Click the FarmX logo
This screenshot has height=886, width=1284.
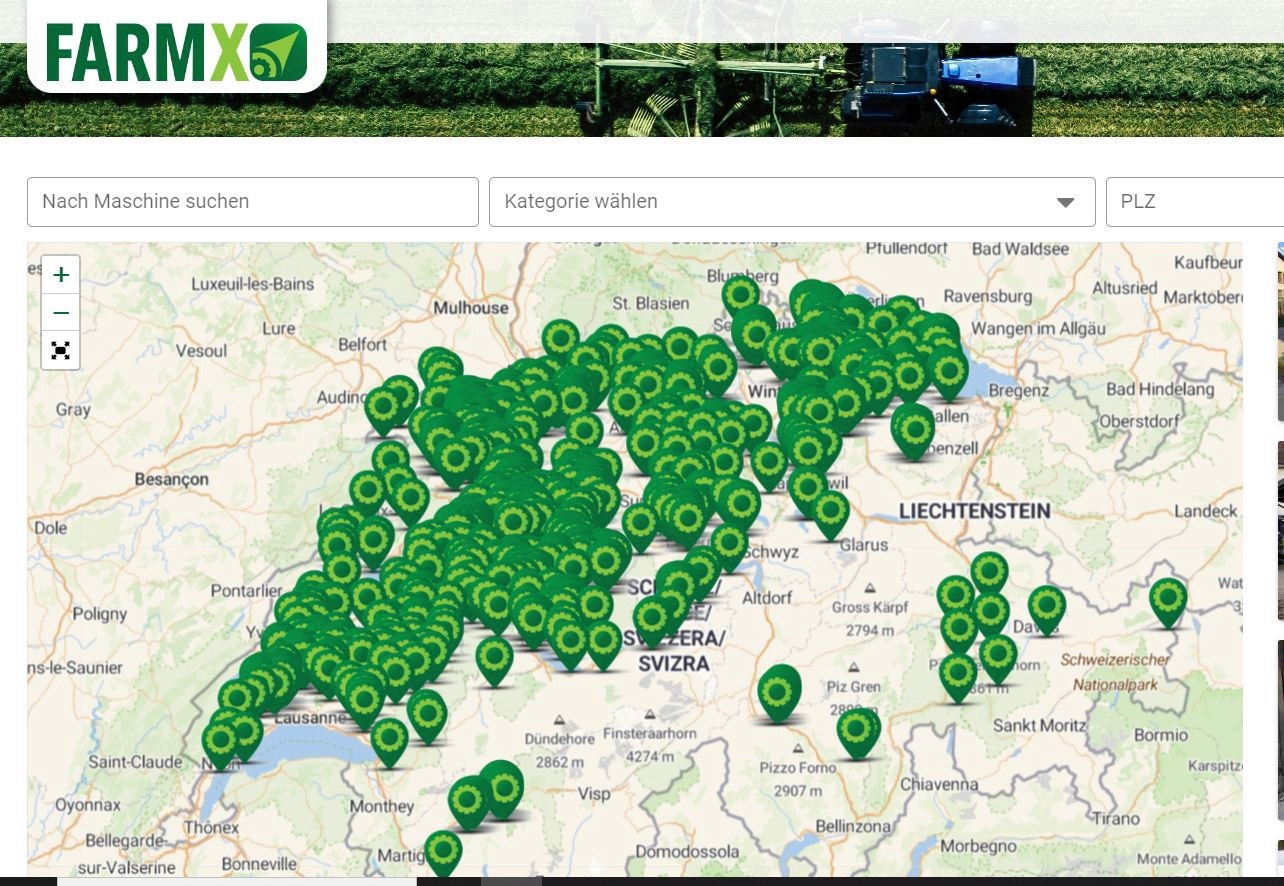176,51
